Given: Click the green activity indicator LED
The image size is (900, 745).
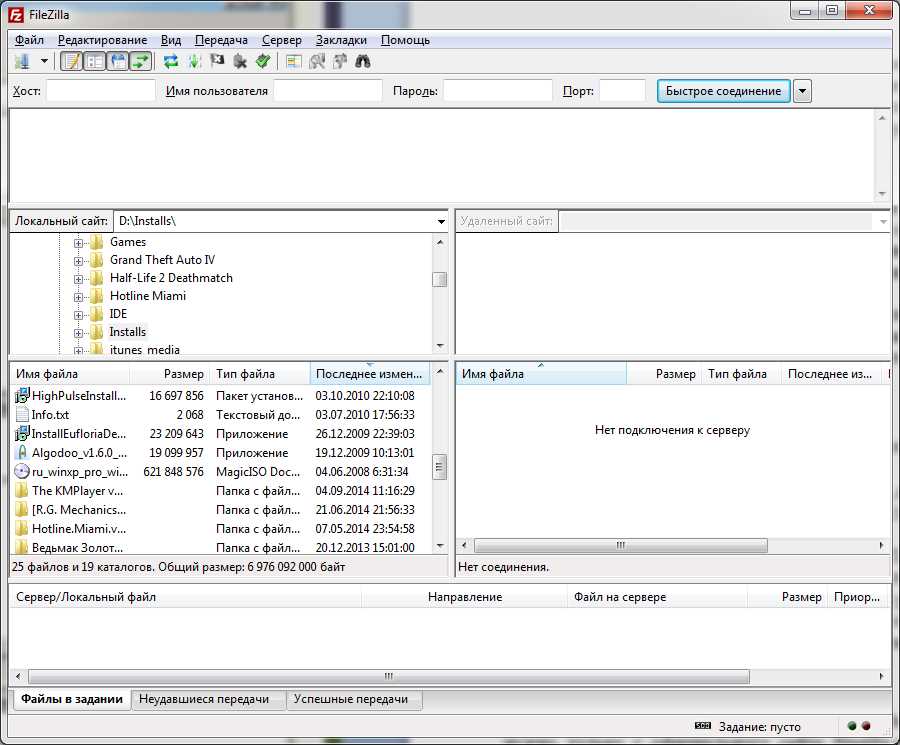Looking at the screenshot, I should click(x=852, y=727).
